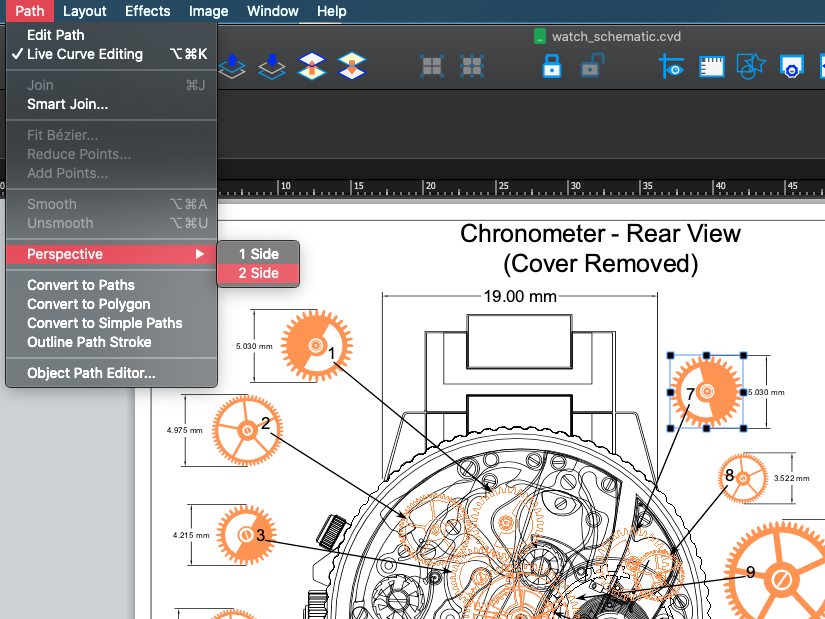Click the closed padlock lock icon
Image resolution: width=825 pixels, height=619 pixels.
[x=552, y=66]
